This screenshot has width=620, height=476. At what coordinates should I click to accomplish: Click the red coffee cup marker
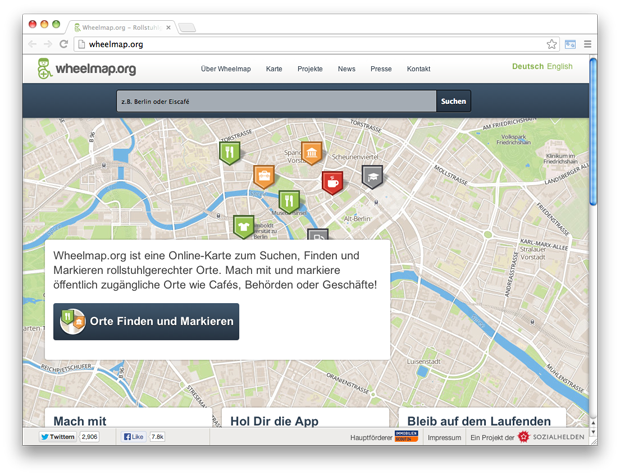tap(333, 183)
